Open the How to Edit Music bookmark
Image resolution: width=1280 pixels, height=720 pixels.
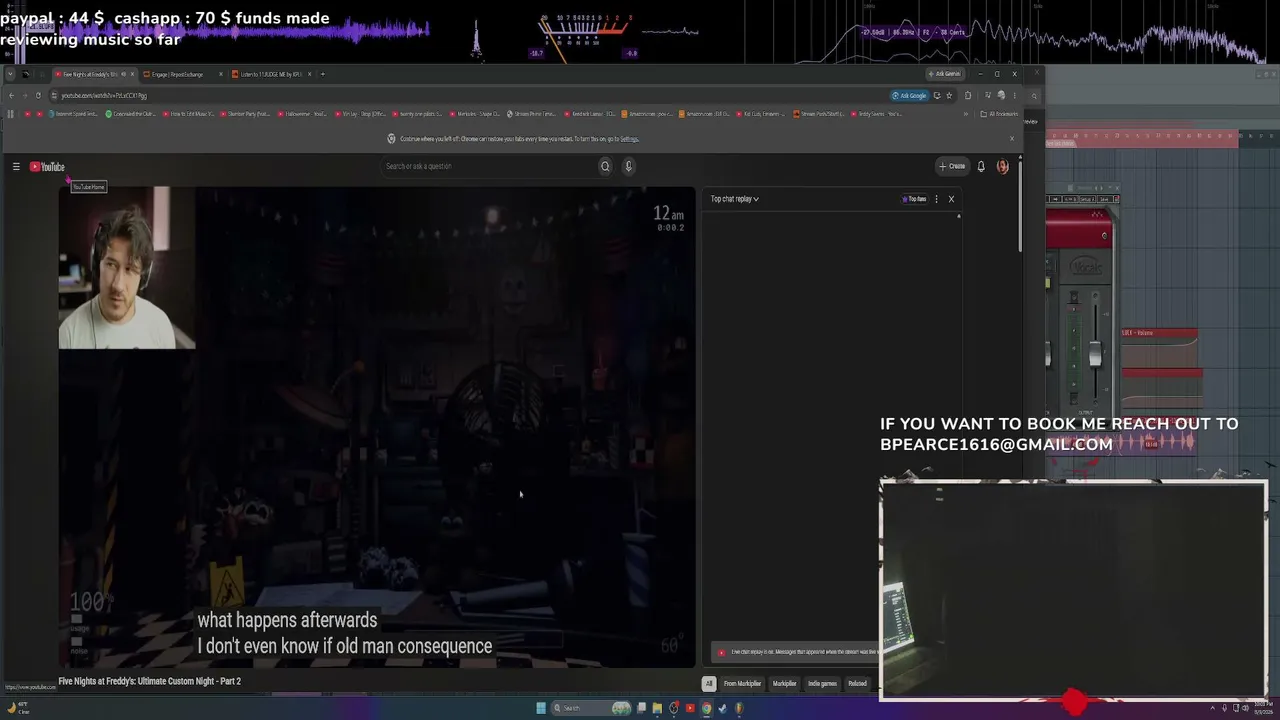(x=189, y=114)
